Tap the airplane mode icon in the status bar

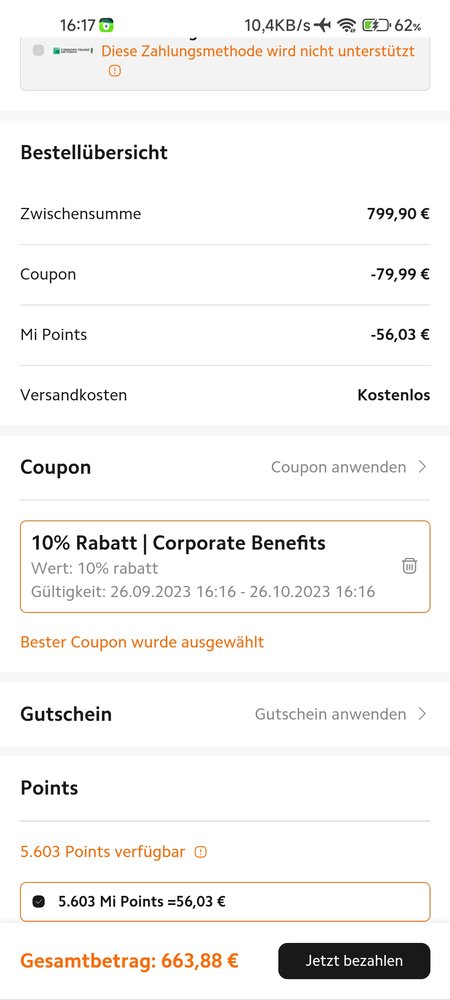323,26
